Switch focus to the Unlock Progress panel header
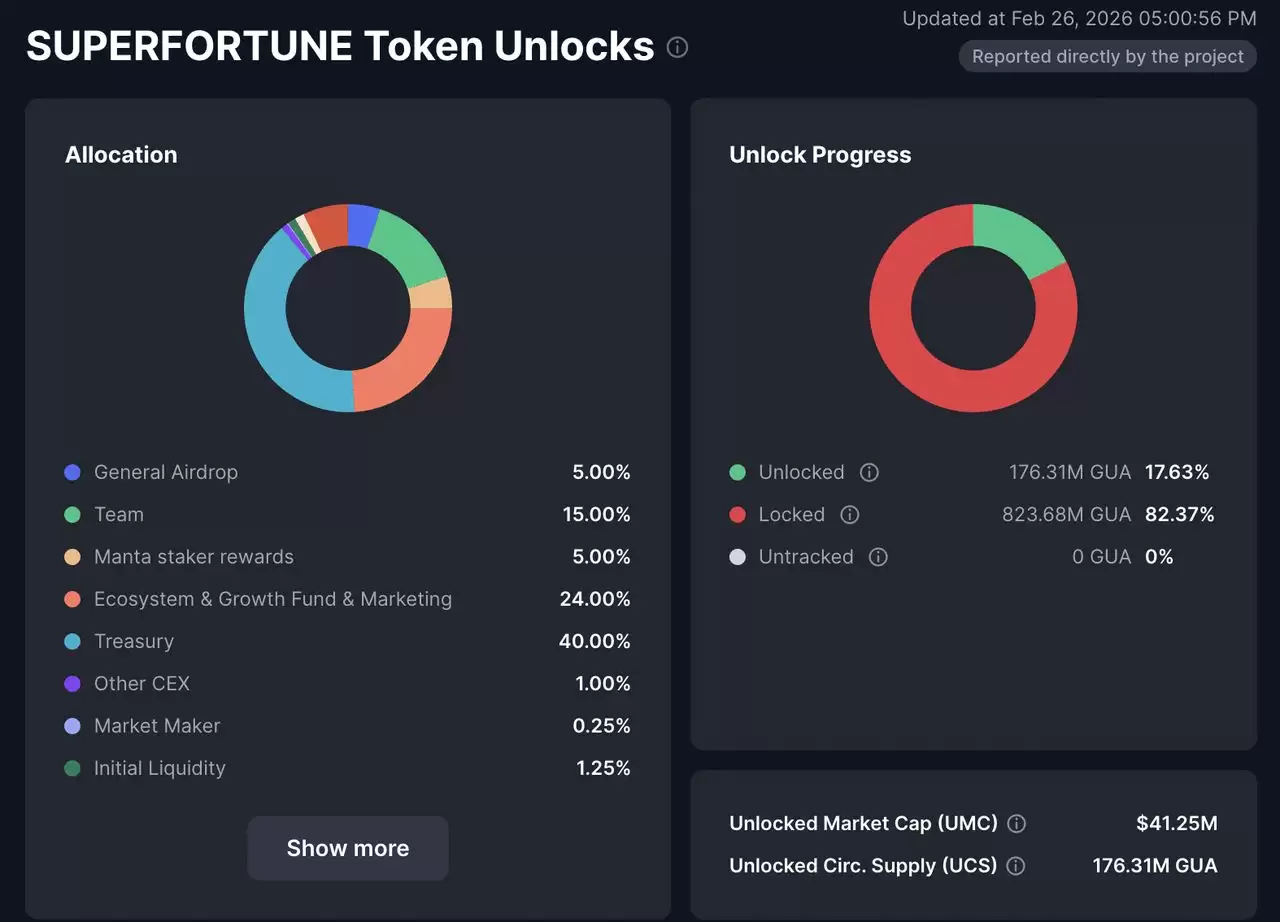This screenshot has width=1280, height=922. [x=820, y=154]
